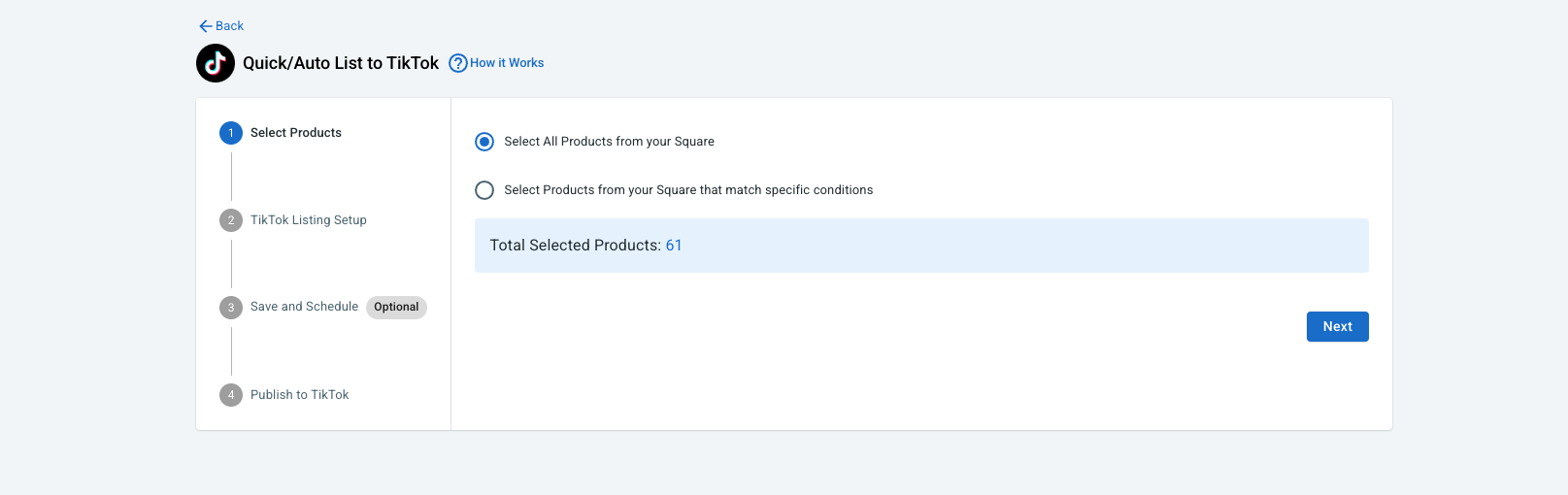Click the help question mark icon
This screenshot has height=495, width=1568.
tap(458, 63)
